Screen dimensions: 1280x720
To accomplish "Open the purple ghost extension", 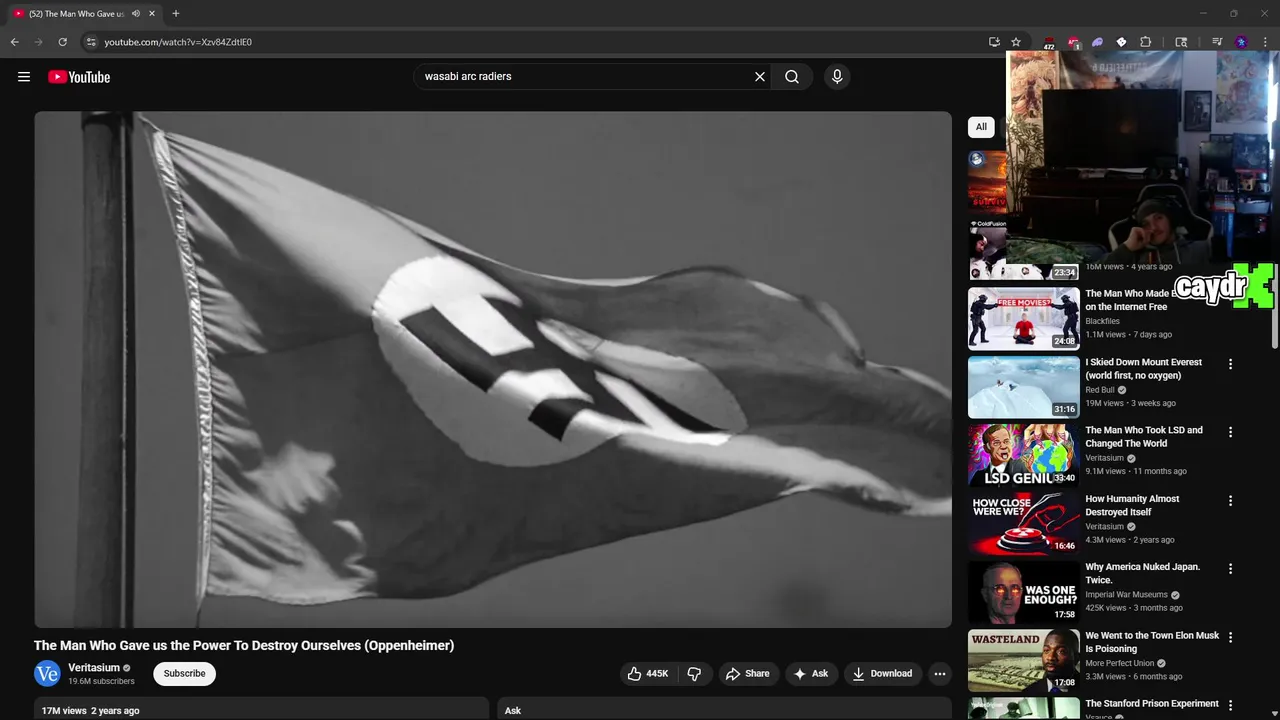I will [1097, 42].
